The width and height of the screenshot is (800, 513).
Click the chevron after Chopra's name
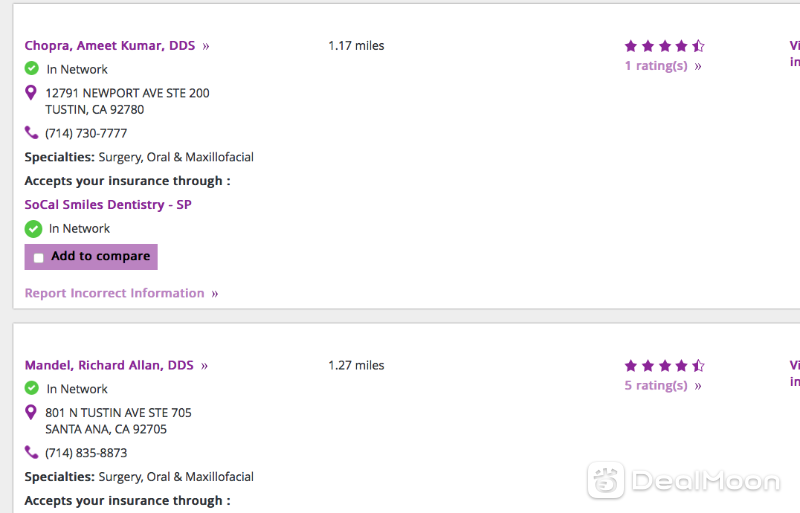point(206,46)
